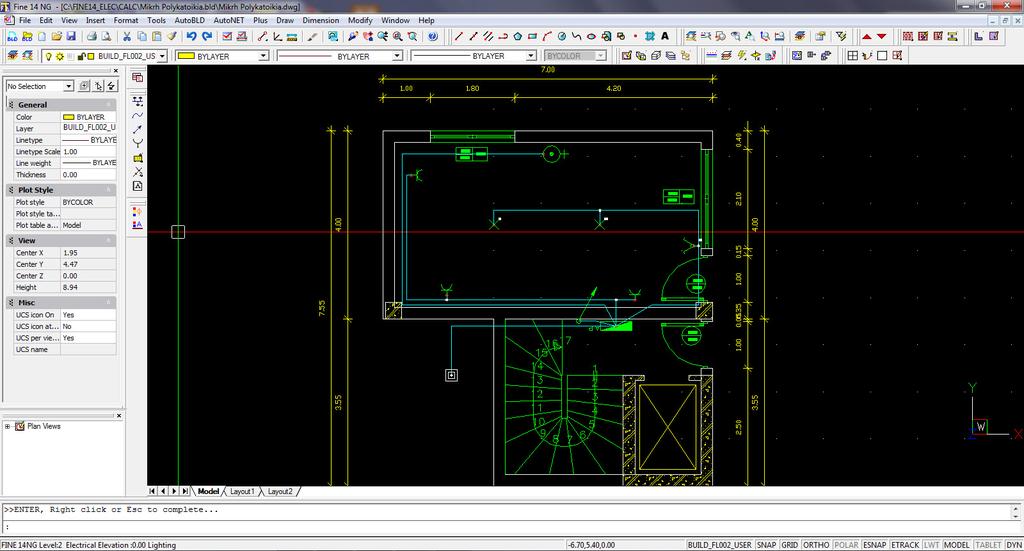This screenshot has width=1024, height=551.
Task: Open the AutoBLD menu
Action: coord(189,20)
